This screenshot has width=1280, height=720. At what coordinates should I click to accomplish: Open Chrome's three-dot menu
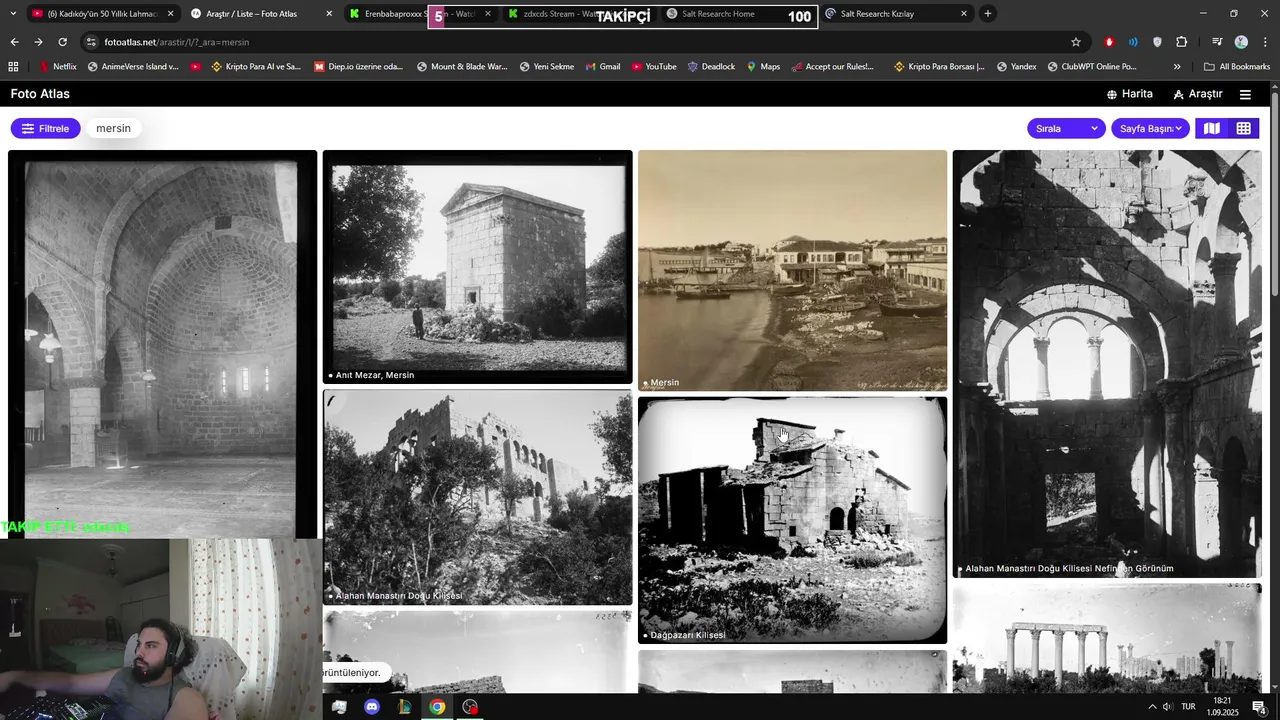pyautogui.click(x=1265, y=42)
